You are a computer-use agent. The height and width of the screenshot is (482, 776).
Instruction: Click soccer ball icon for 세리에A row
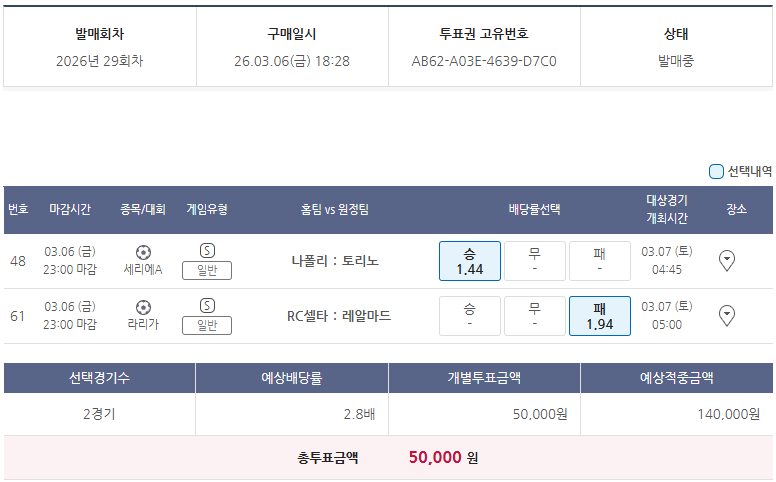143,252
